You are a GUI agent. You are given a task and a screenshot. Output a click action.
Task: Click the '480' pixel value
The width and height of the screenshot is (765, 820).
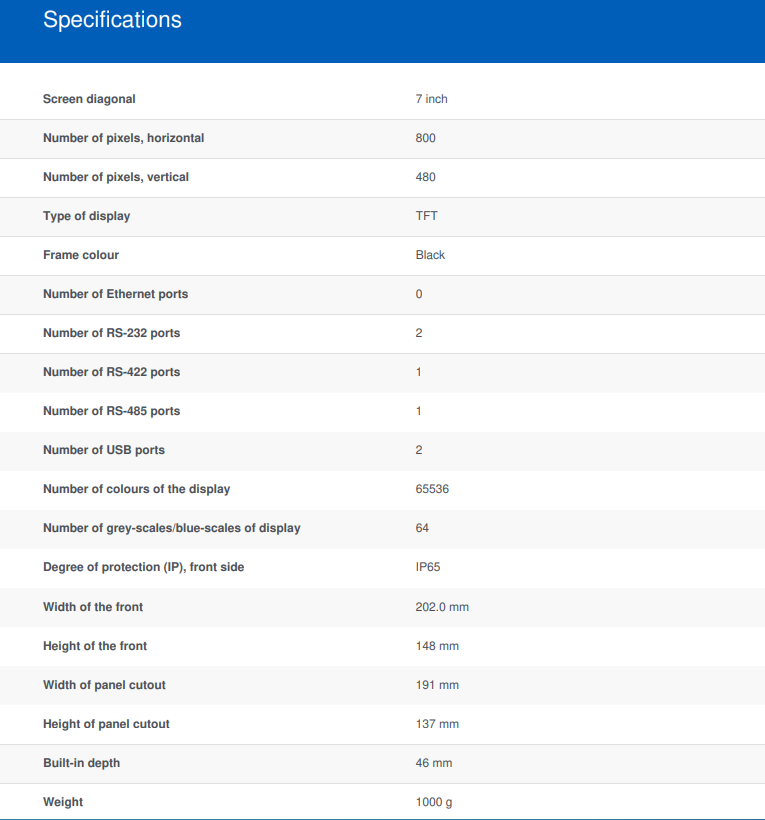426,177
